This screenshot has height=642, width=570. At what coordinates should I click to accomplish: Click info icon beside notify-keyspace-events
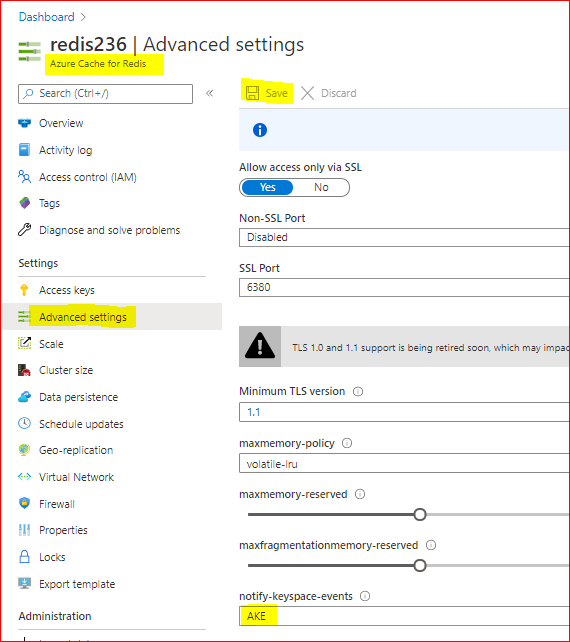tap(365, 596)
